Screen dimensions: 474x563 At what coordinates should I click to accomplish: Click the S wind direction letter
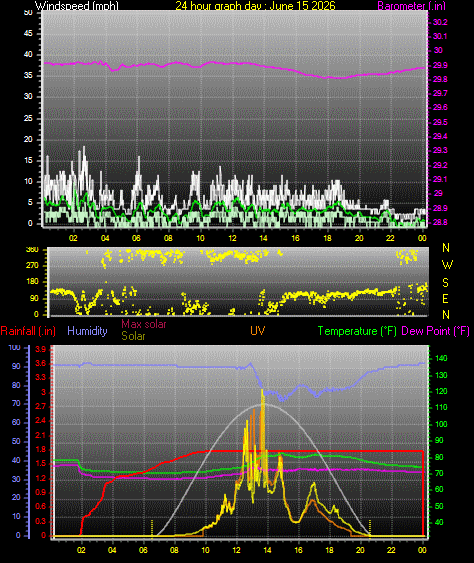tap(445, 283)
